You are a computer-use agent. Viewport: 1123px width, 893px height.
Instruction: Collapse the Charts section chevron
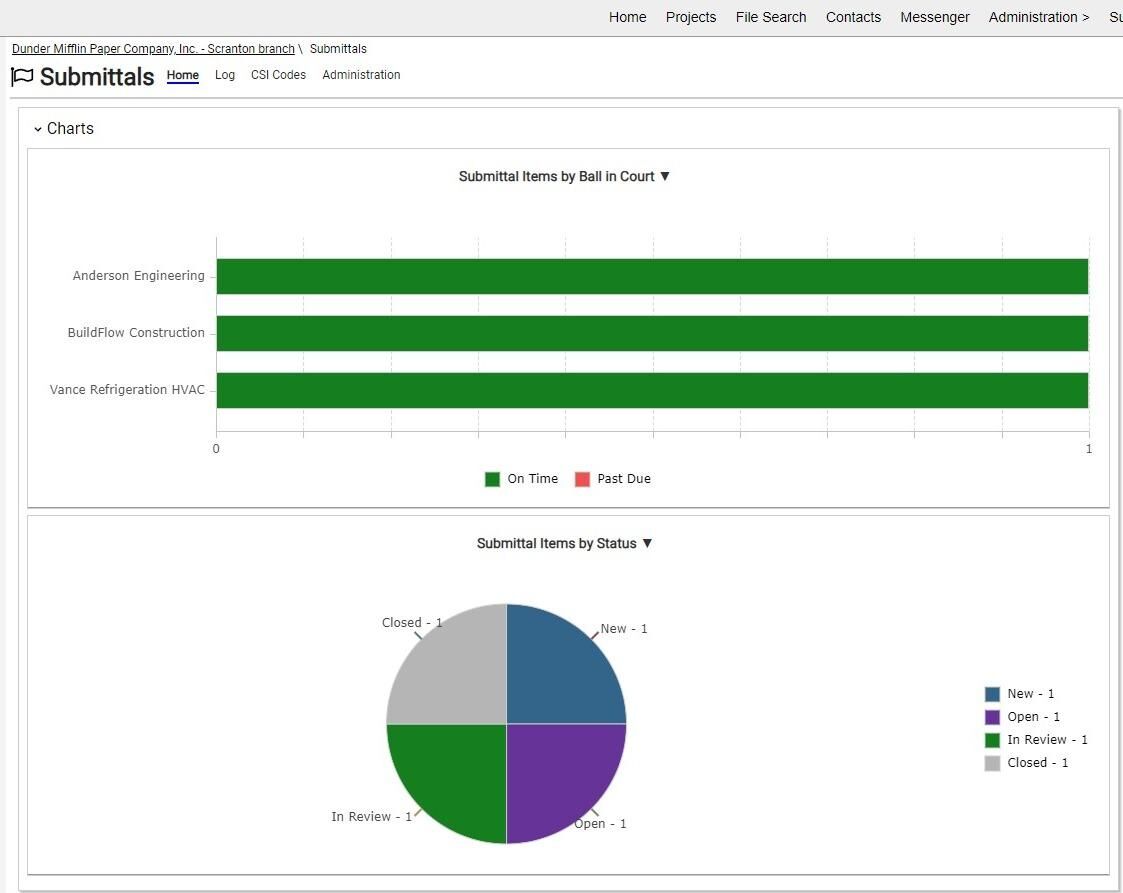tap(38, 130)
